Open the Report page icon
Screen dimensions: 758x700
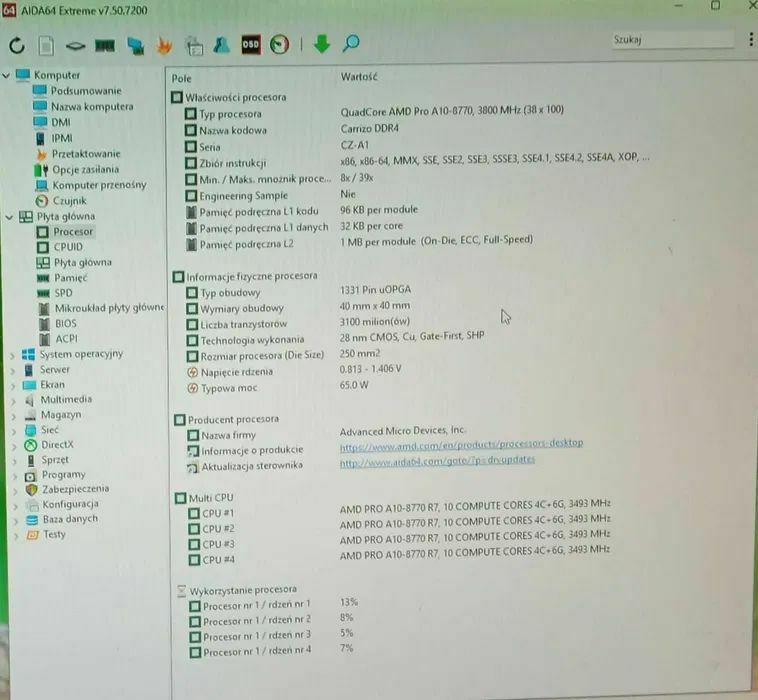46,45
